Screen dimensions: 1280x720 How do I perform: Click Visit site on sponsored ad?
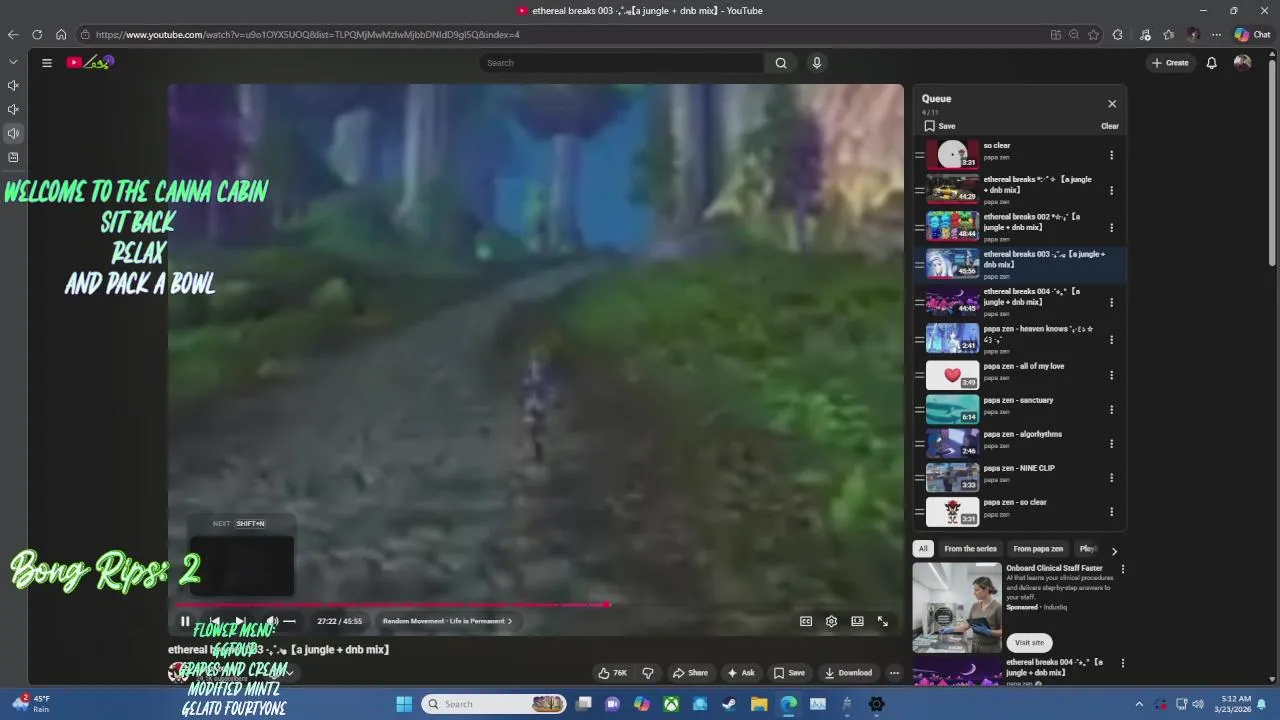click(x=1029, y=643)
